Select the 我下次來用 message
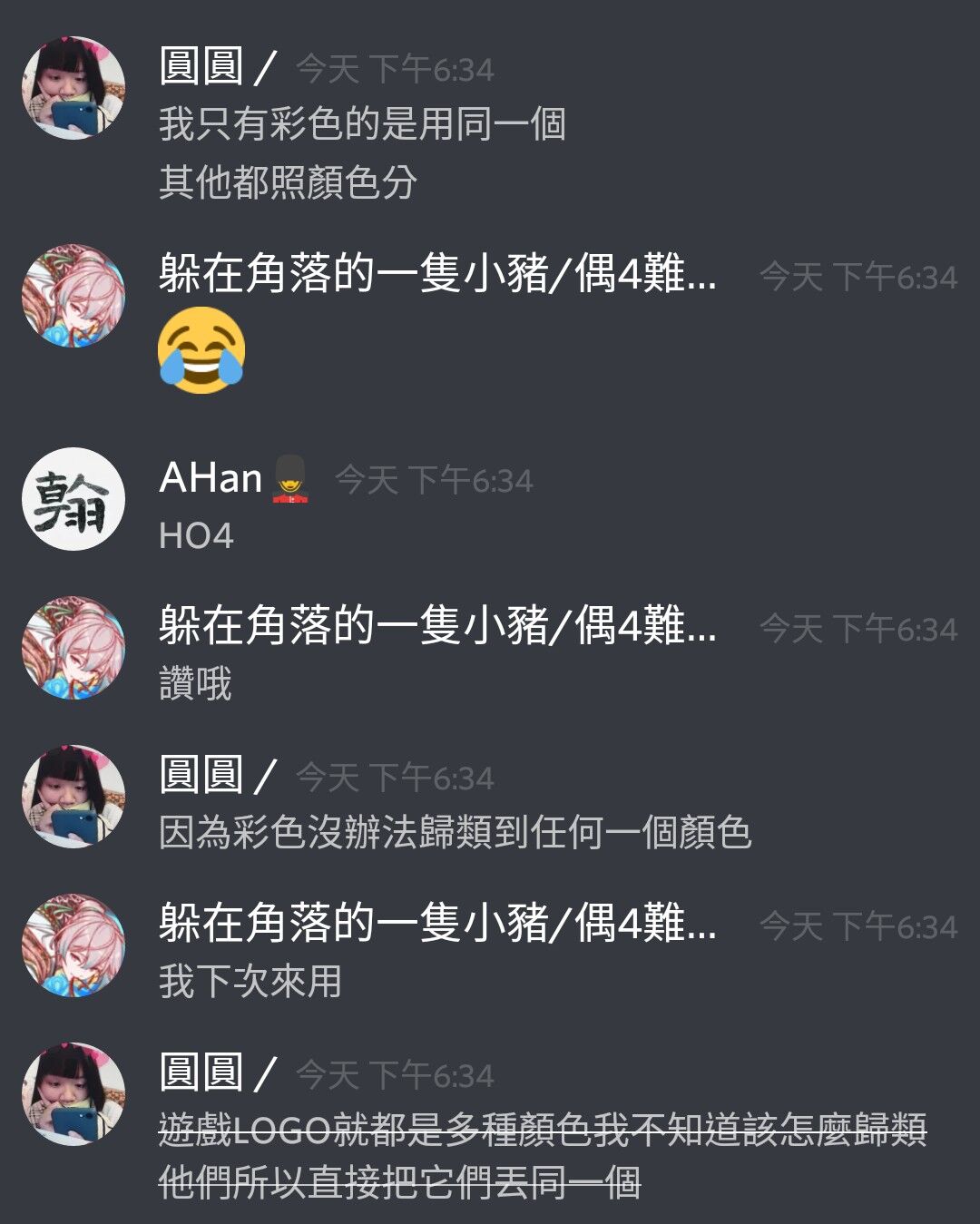 (x=250, y=982)
